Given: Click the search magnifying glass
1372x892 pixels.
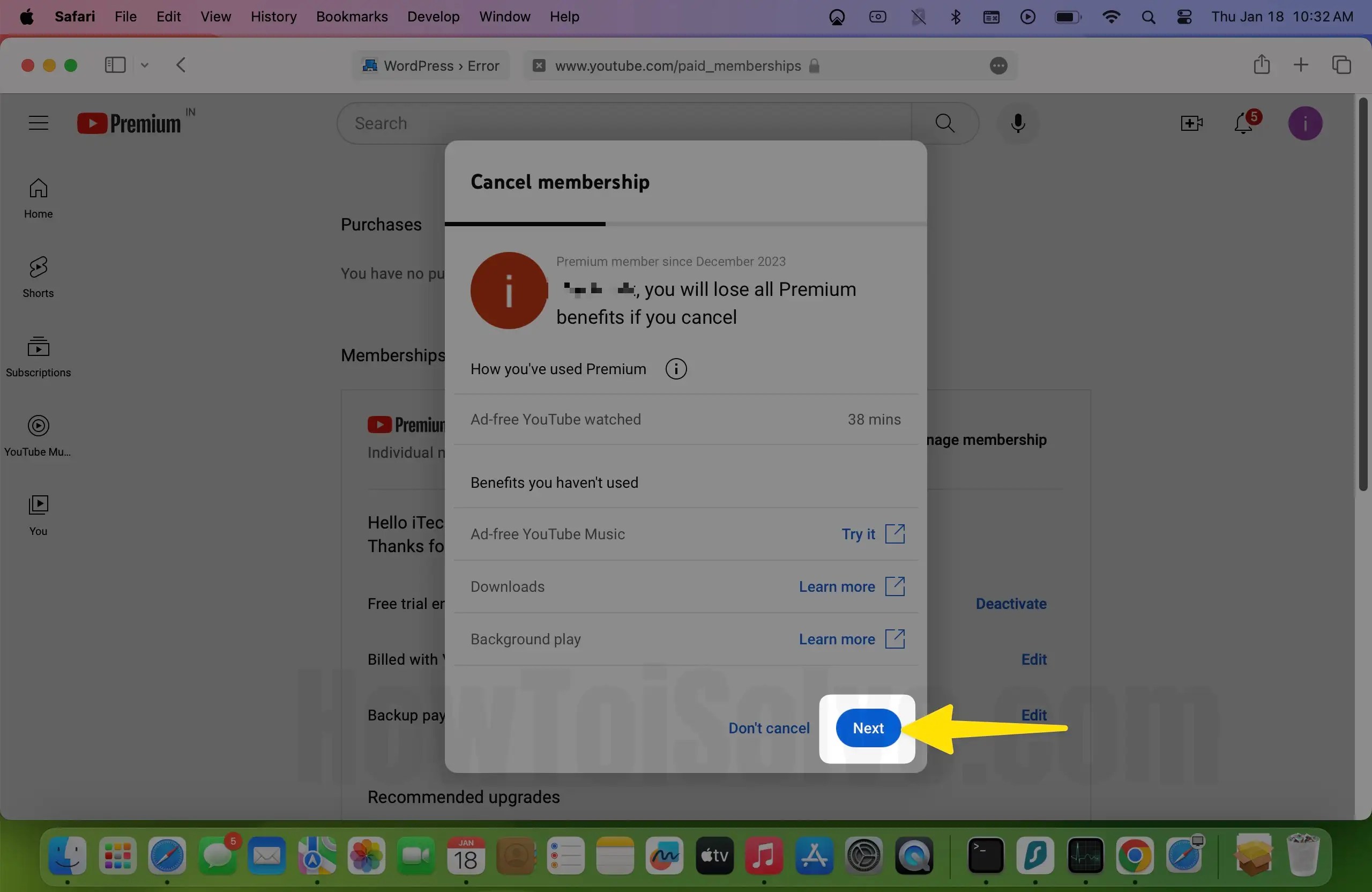Looking at the screenshot, I should pyautogui.click(x=944, y=123).
